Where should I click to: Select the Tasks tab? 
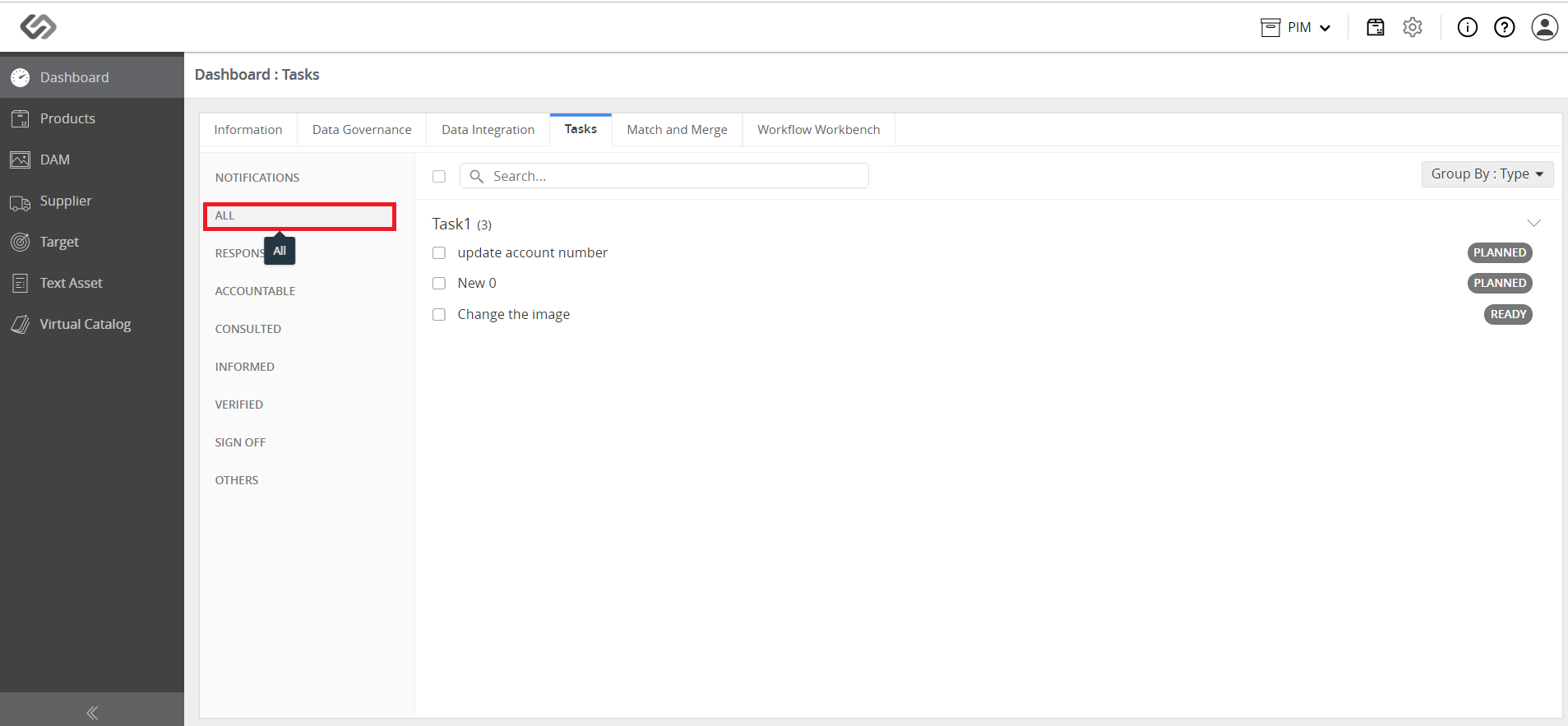[x=580, y=129]
